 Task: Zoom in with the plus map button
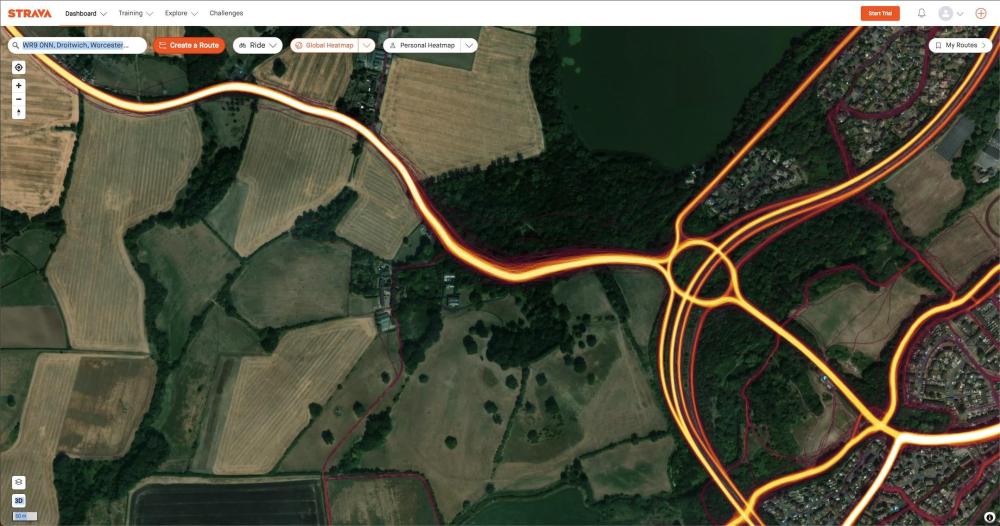18,85
